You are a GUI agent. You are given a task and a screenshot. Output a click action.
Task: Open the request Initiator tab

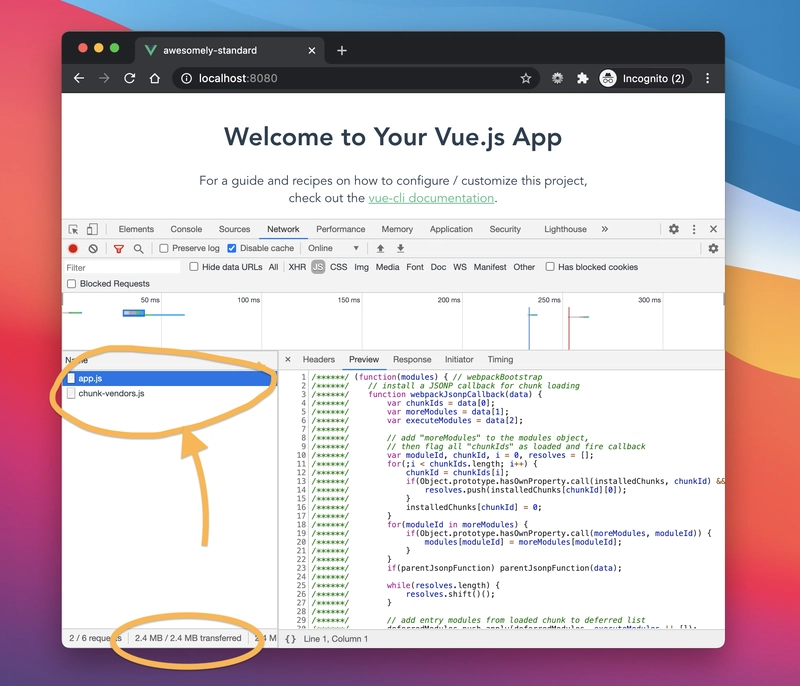(x=459, y=360)
